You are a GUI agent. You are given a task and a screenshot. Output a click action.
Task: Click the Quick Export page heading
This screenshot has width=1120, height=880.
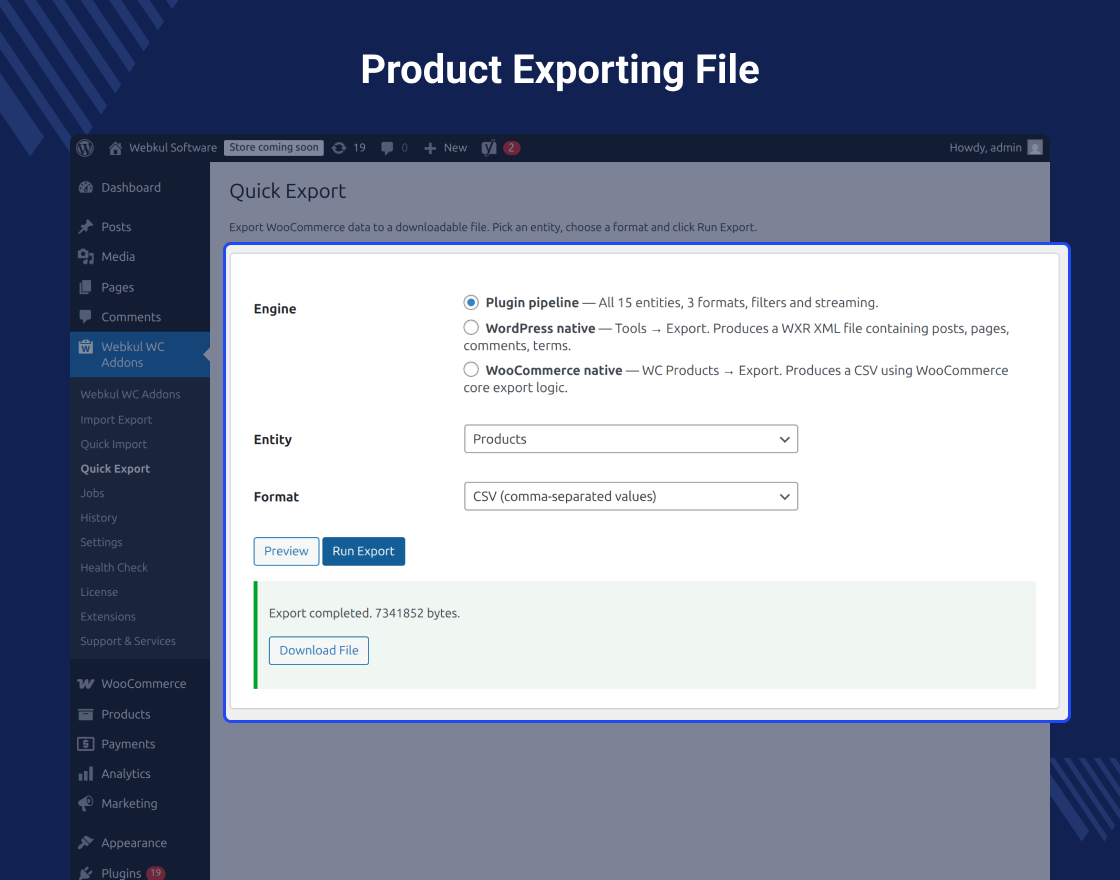[x=287, y=191]
